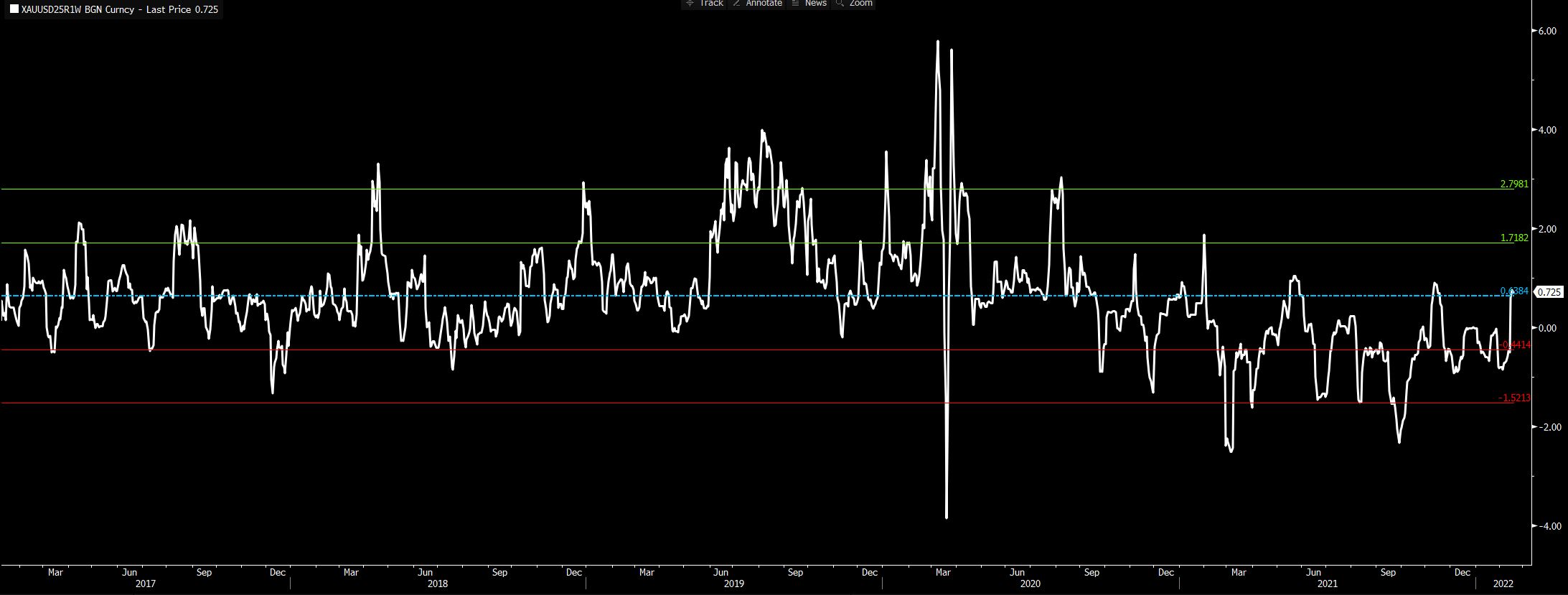
Task: Activate the Track toolbar label
Action: point(711,4)
